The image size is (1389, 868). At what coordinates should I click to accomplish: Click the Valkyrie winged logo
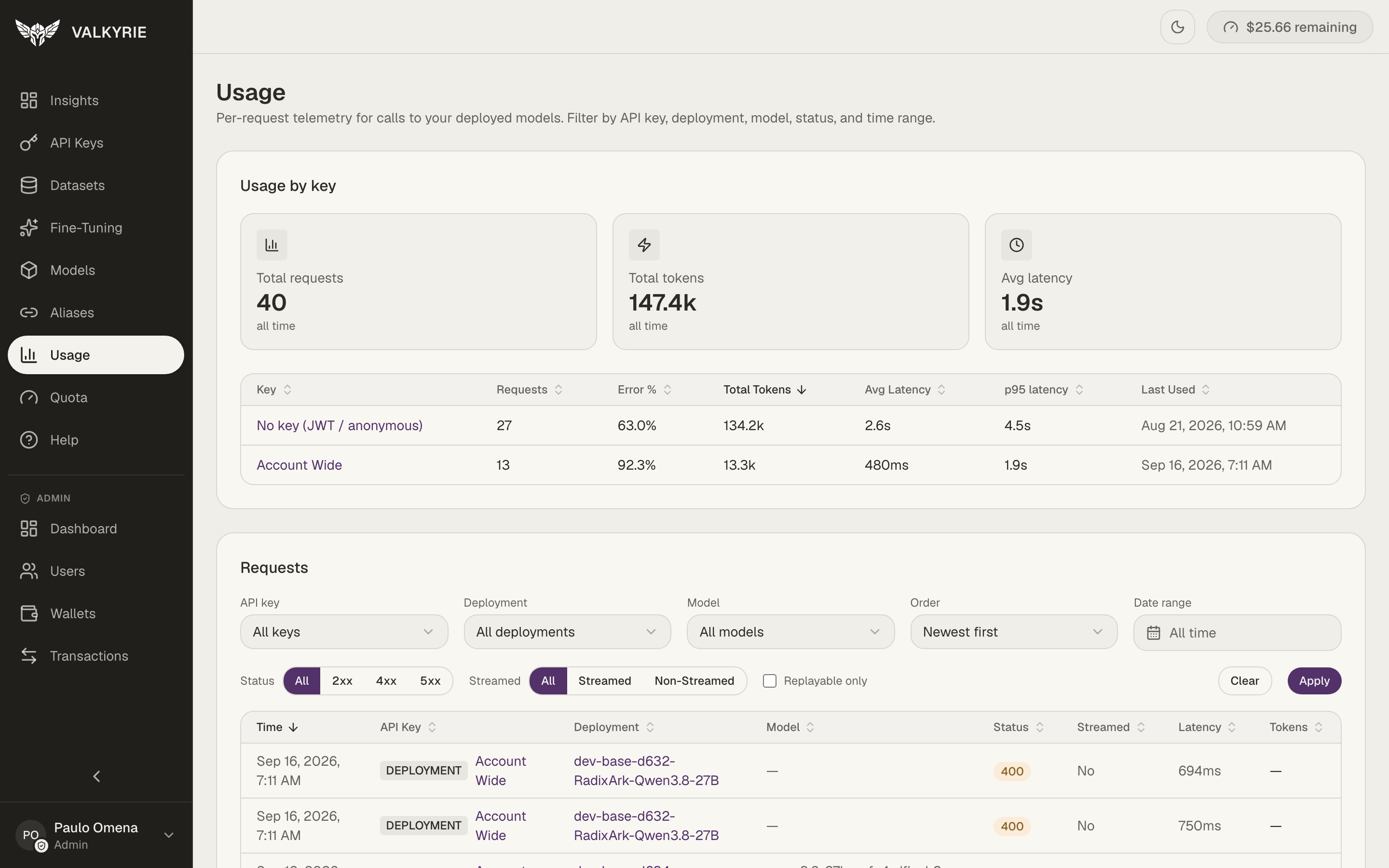tap(37, 32)
